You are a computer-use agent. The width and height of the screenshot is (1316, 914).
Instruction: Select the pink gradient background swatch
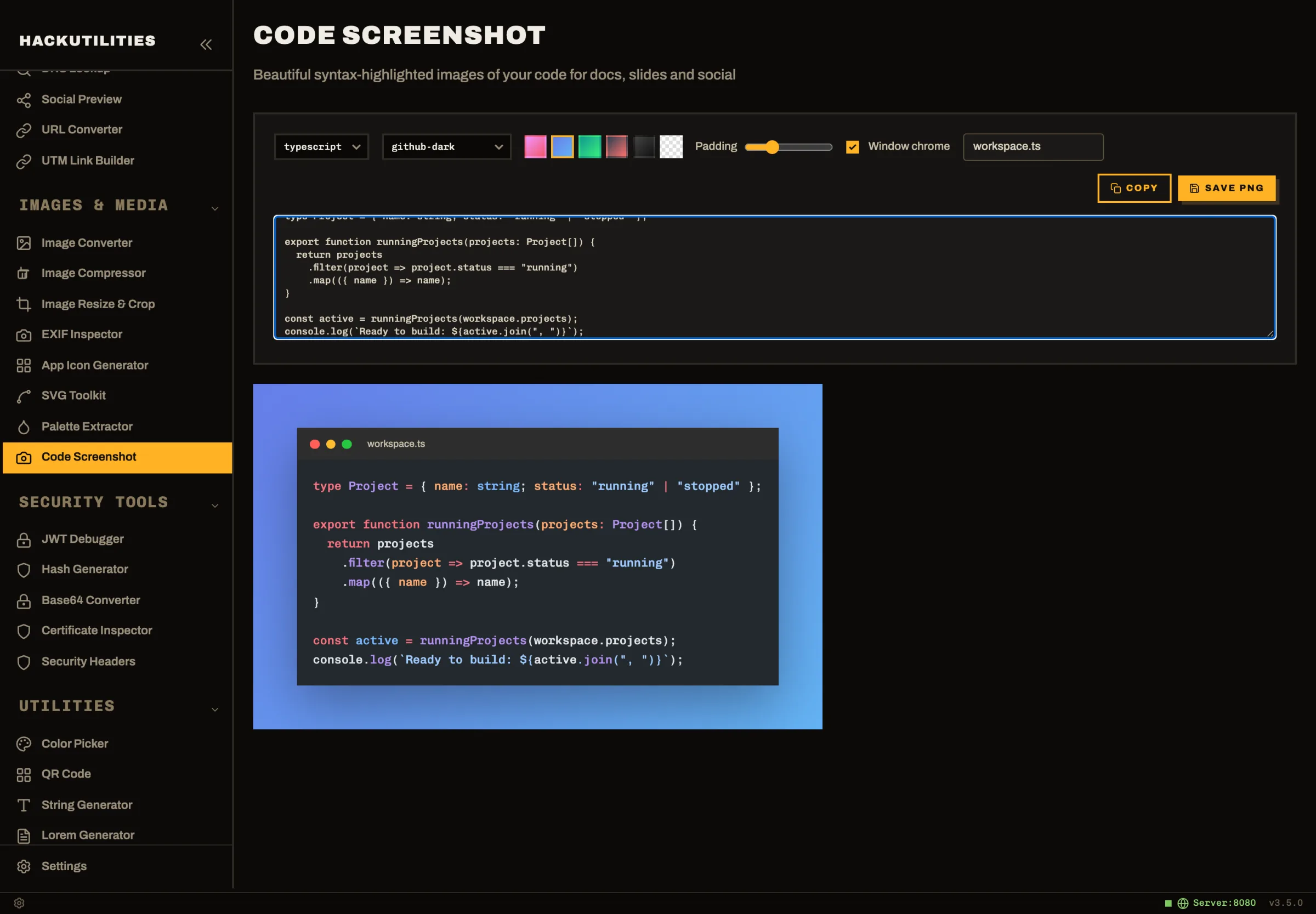tap(535, 146)
